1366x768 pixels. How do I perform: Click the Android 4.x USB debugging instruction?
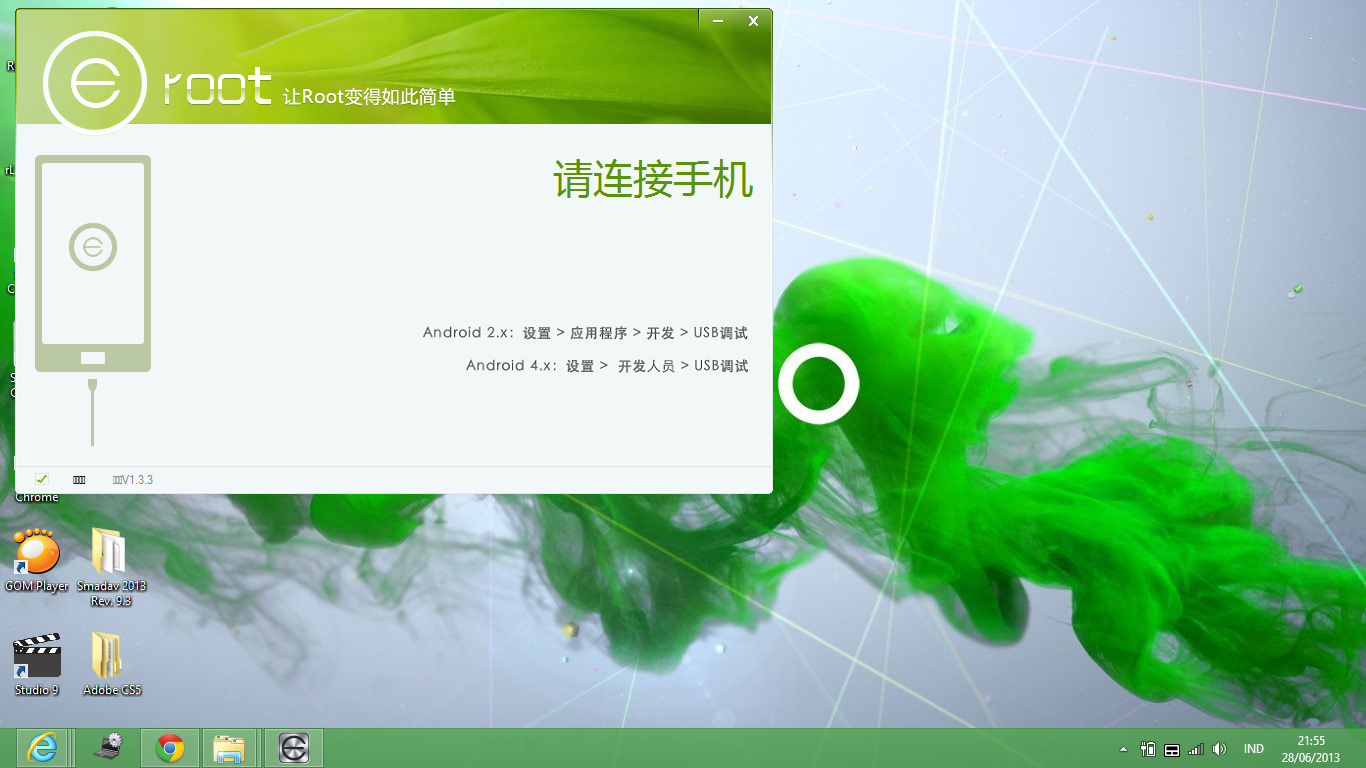click(x=607, y=366)
